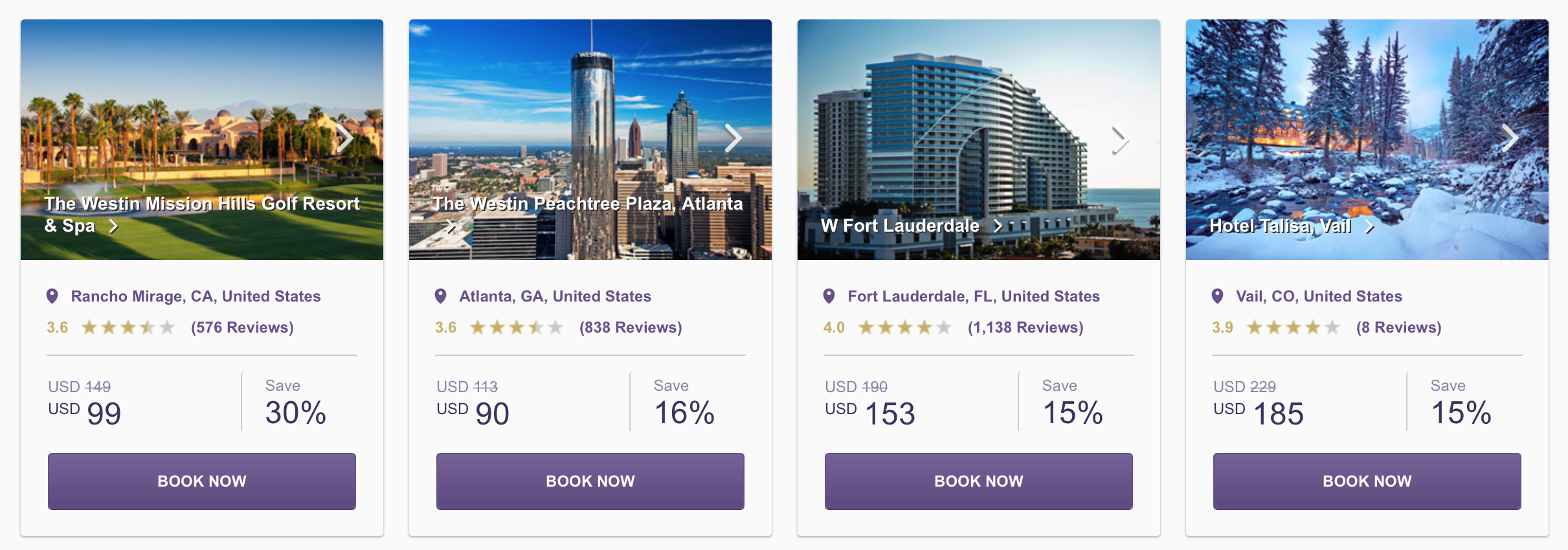Image resolution: width=1568 pixels, height=550 pixels.
Task: Click location pin icon for Atlanta, GA
Action: point(441,296)
